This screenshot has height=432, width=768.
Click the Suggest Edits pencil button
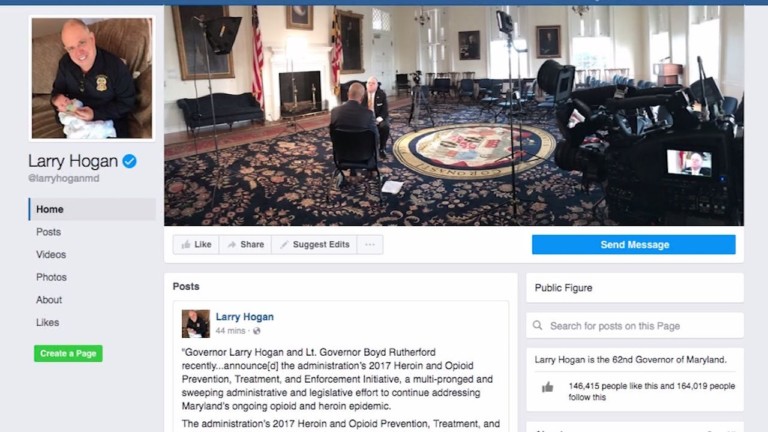point(314,244)
